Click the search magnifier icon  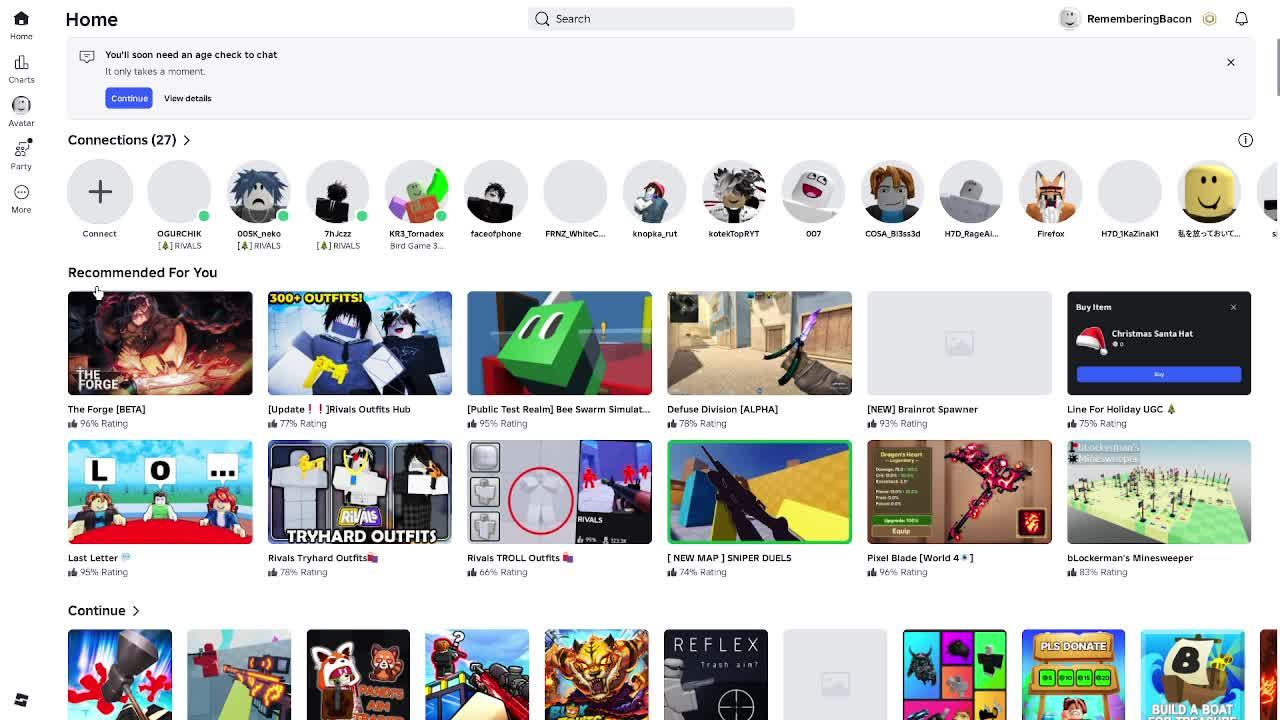point(542,19)
